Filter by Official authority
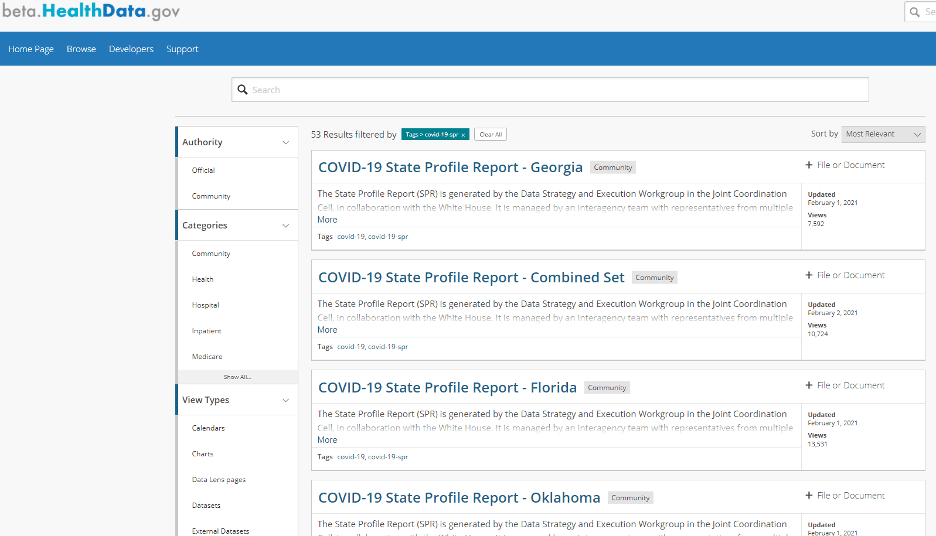 (203, 171)
